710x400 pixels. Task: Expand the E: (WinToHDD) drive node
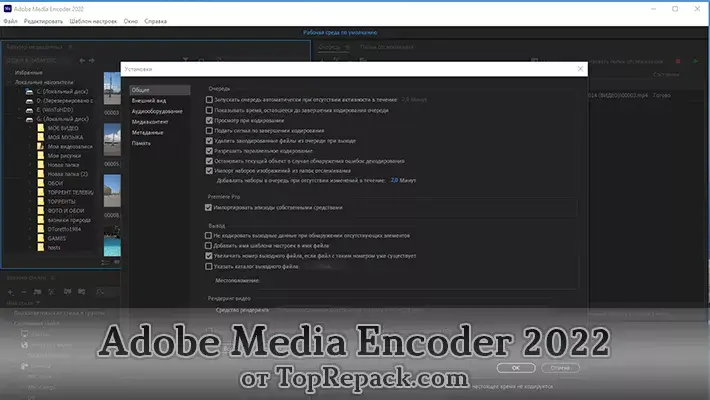[x=19, y=110]
